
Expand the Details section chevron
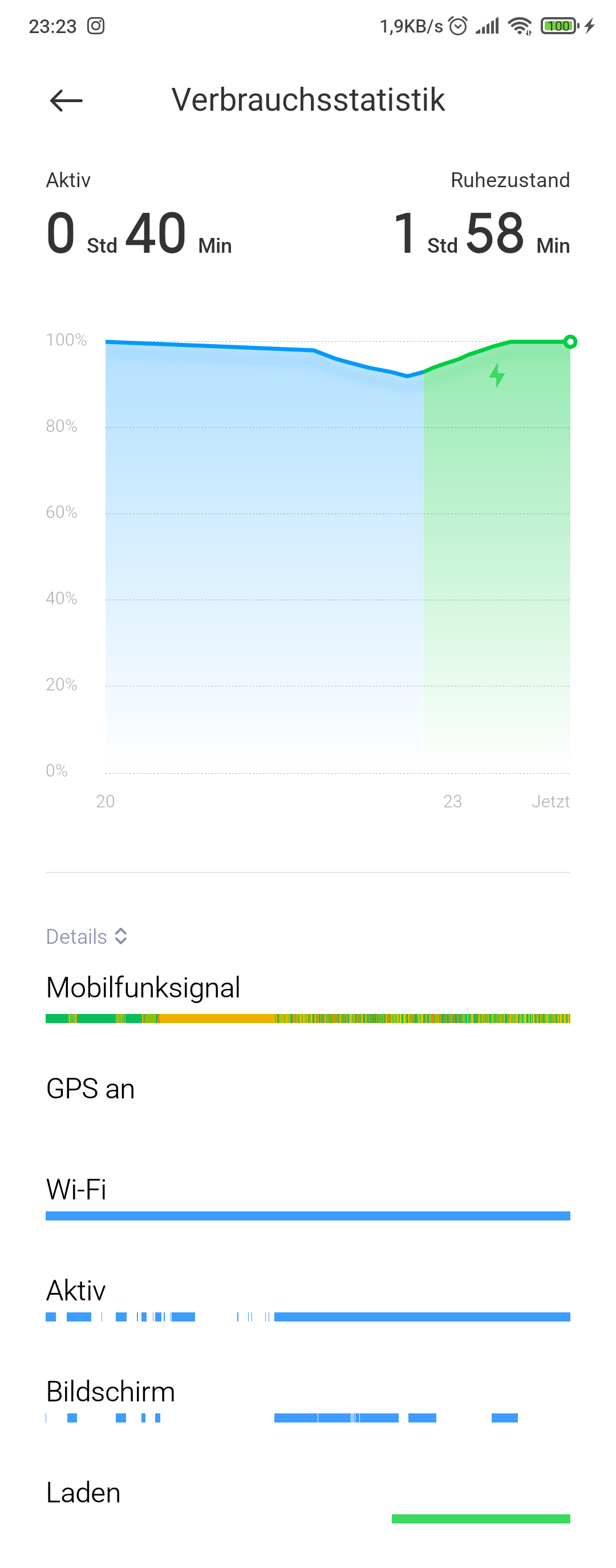click(x=120, y=936)
